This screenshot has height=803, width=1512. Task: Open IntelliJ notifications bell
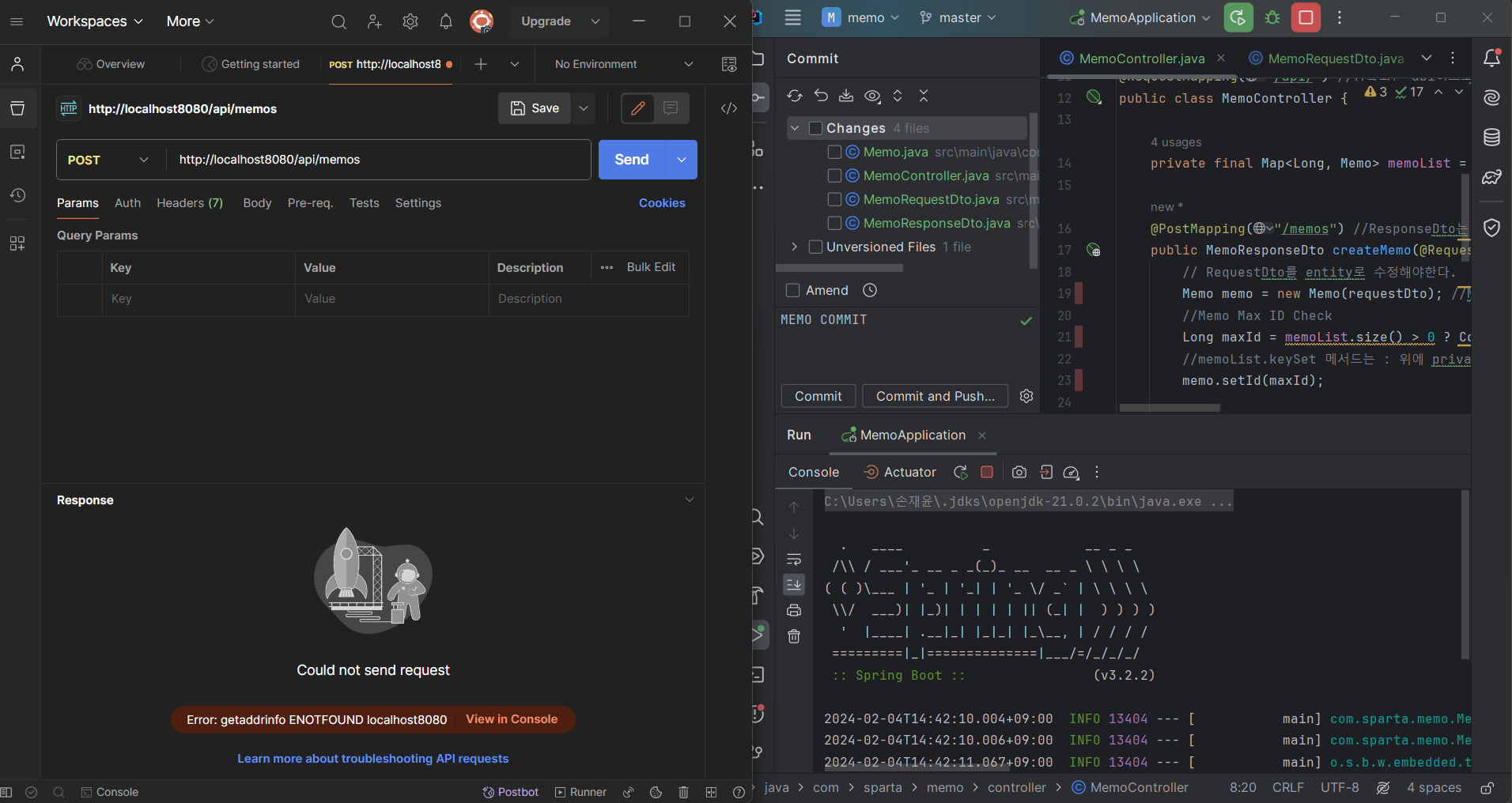tap(1492, 58)
